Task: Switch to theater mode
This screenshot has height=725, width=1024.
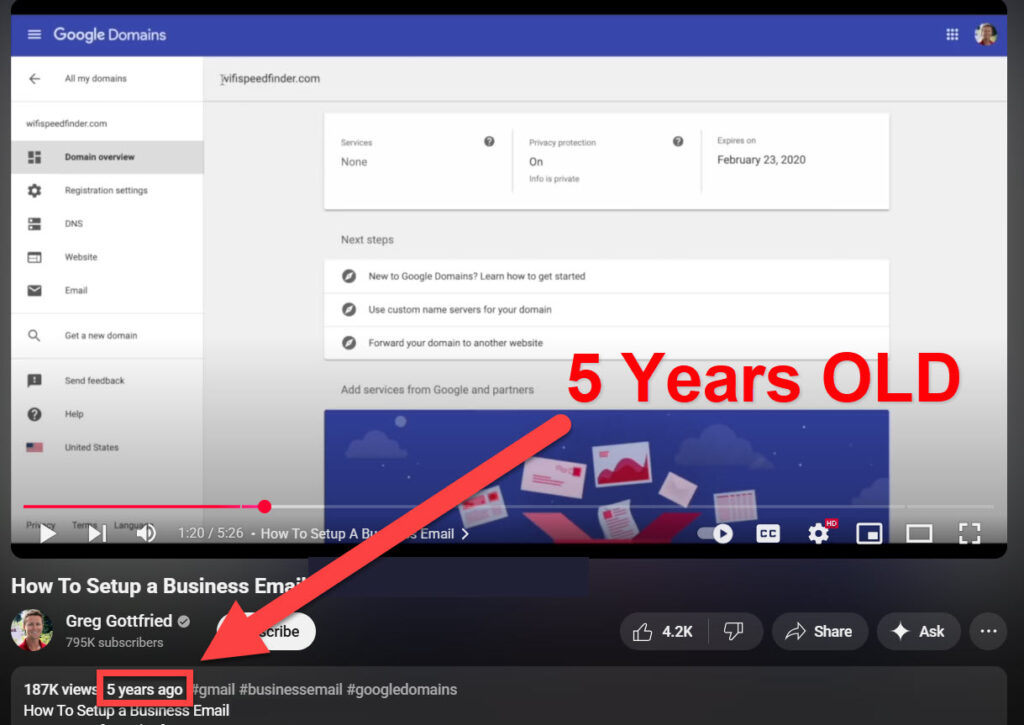Action: 919,534
